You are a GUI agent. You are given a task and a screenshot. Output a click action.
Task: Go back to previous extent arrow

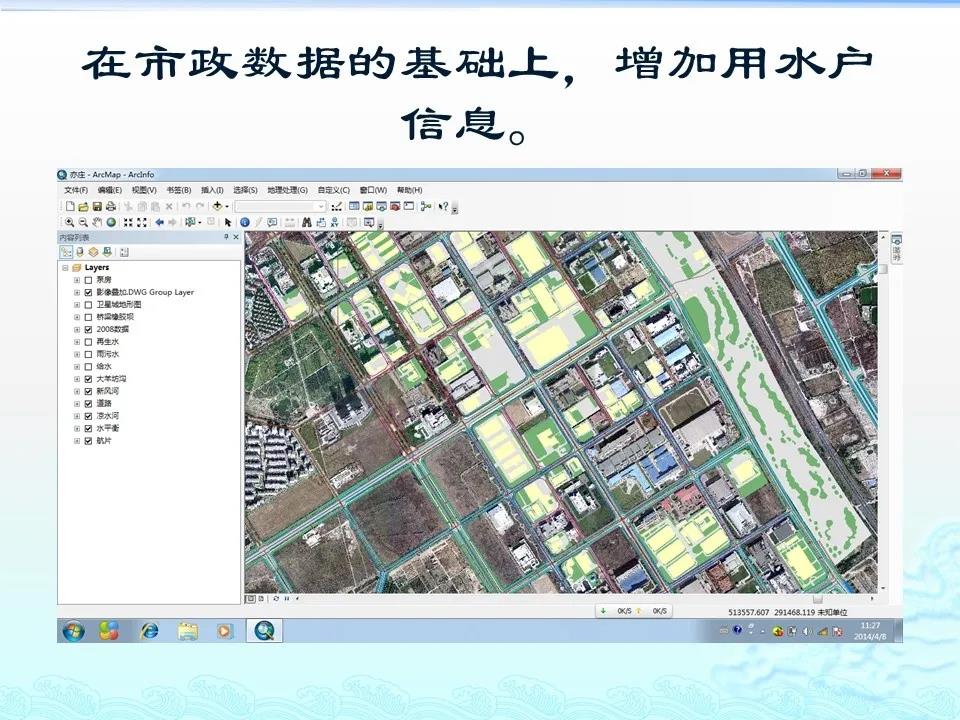pyautogui.click(x=159, y=222)
